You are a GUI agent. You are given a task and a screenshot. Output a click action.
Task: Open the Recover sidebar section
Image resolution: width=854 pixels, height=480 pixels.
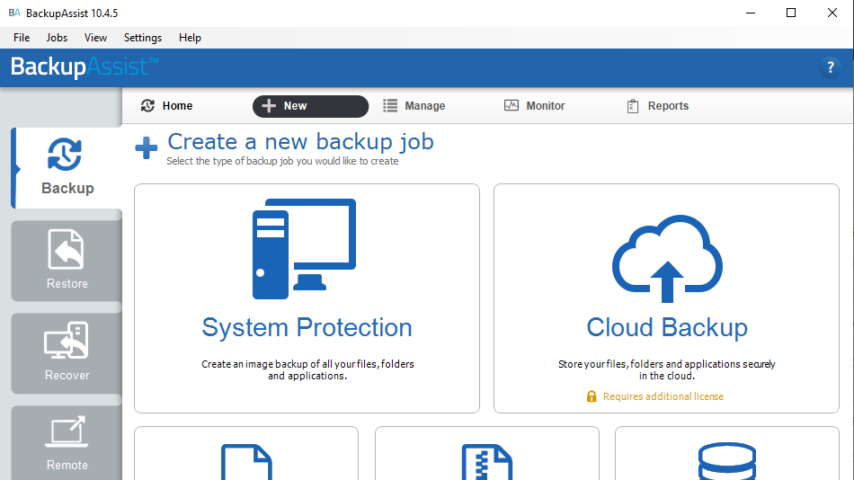click(66, 353)
